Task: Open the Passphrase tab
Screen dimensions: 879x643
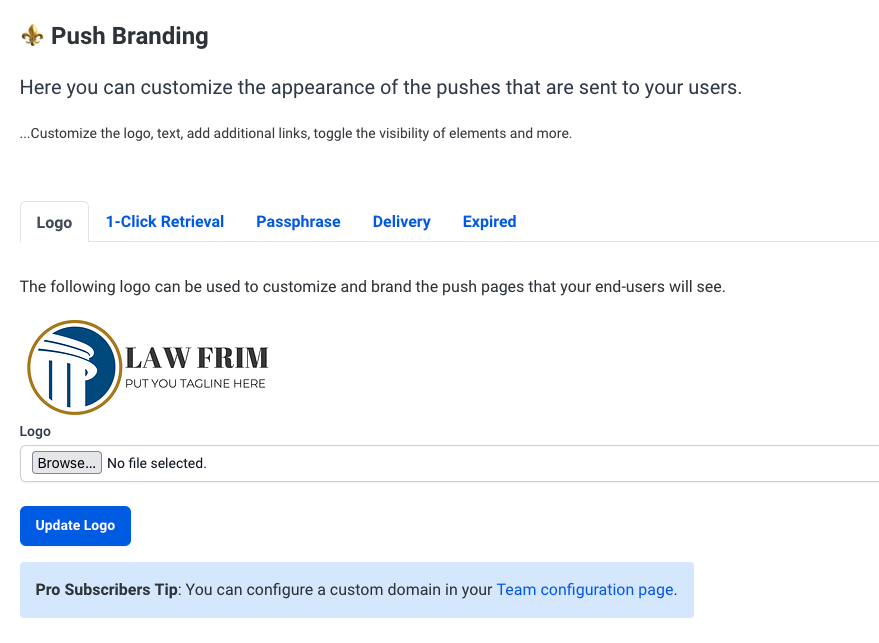Action: (298, 222)
